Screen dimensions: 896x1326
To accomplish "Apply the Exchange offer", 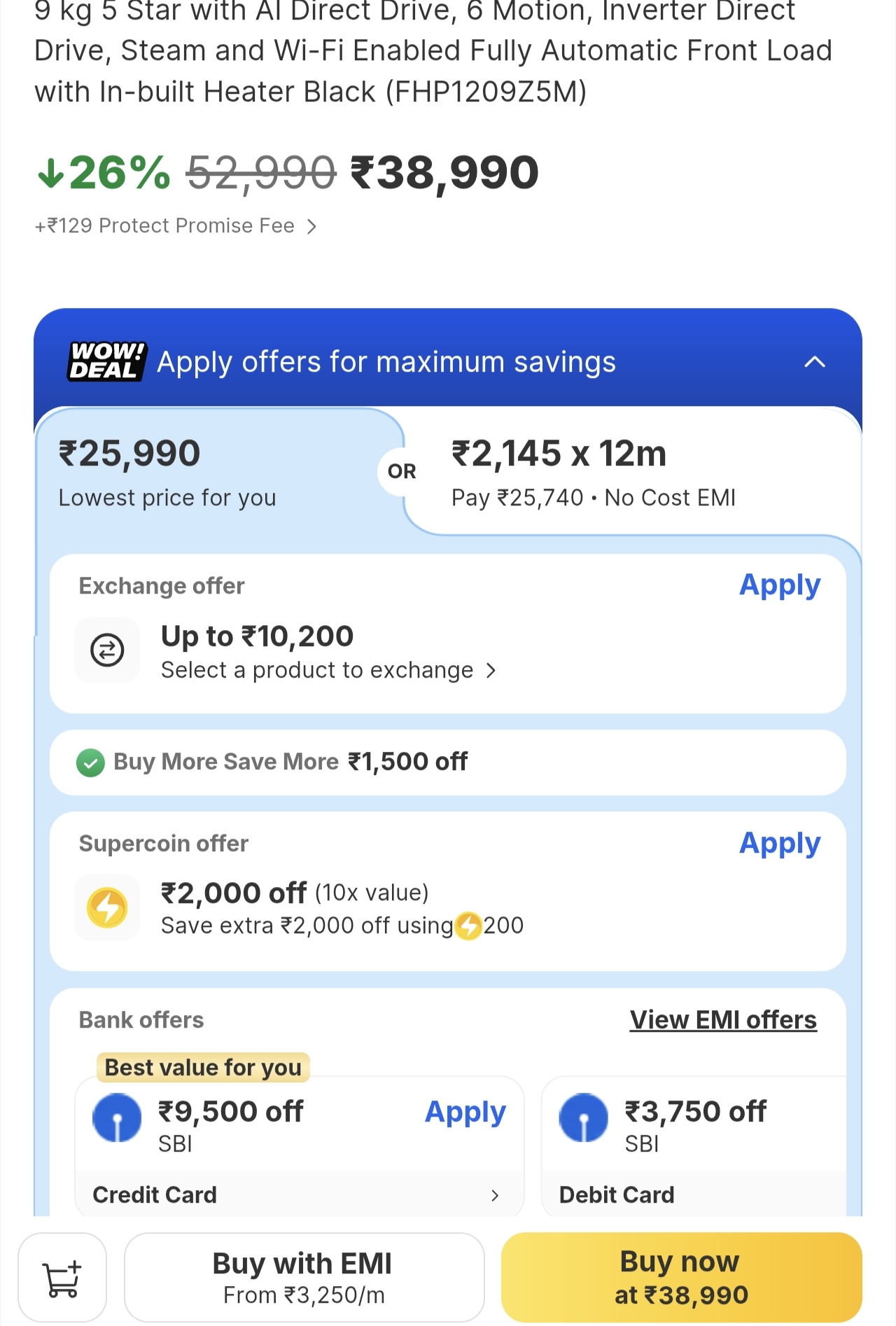I will [779, 585].
